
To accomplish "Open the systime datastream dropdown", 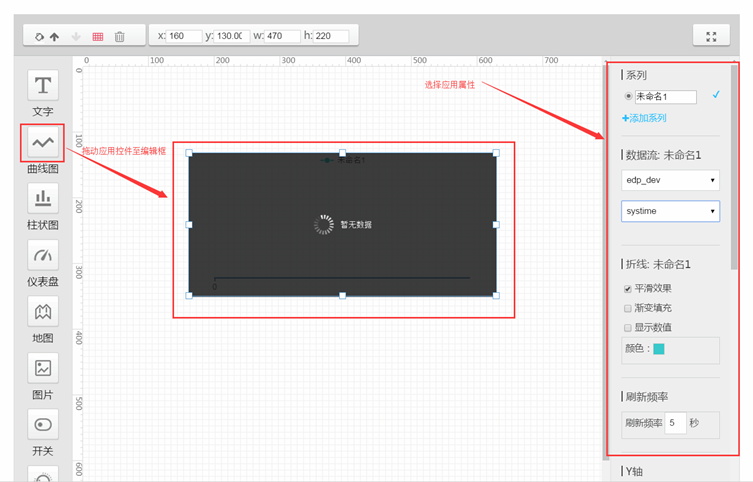I will coord(670,211).
